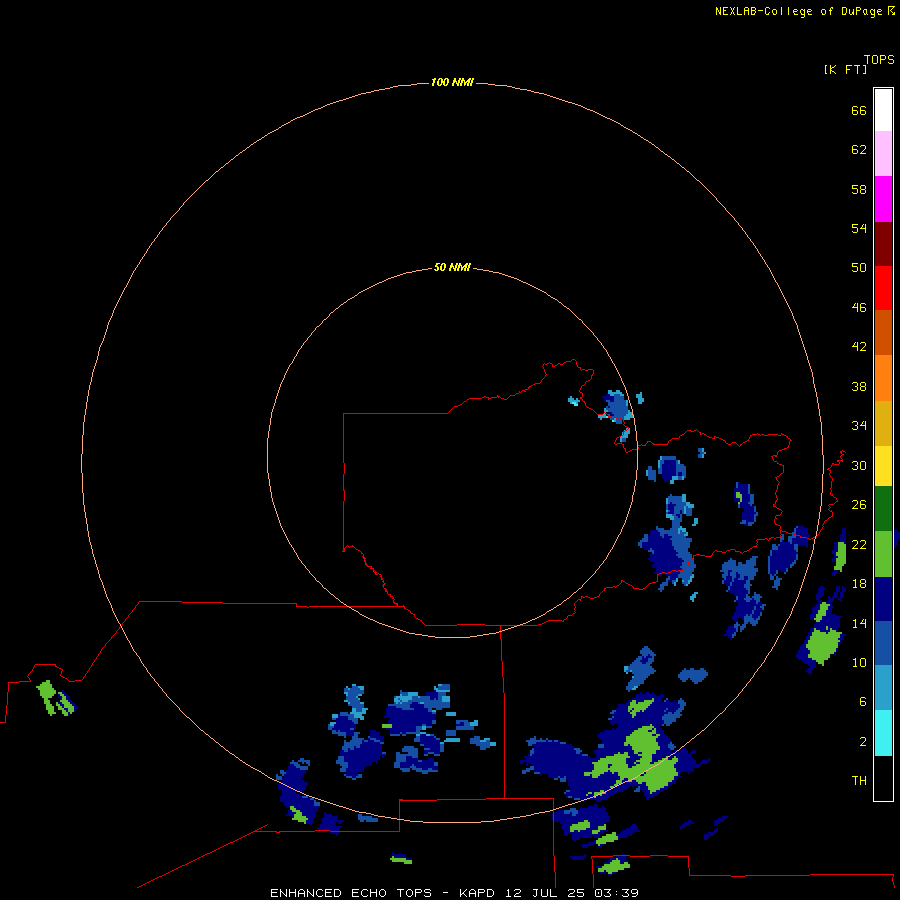The height and width of the screenshot is (900, 900).
Task: Click the light blue swatch between 6 and 10
Action: click(883, 688)
